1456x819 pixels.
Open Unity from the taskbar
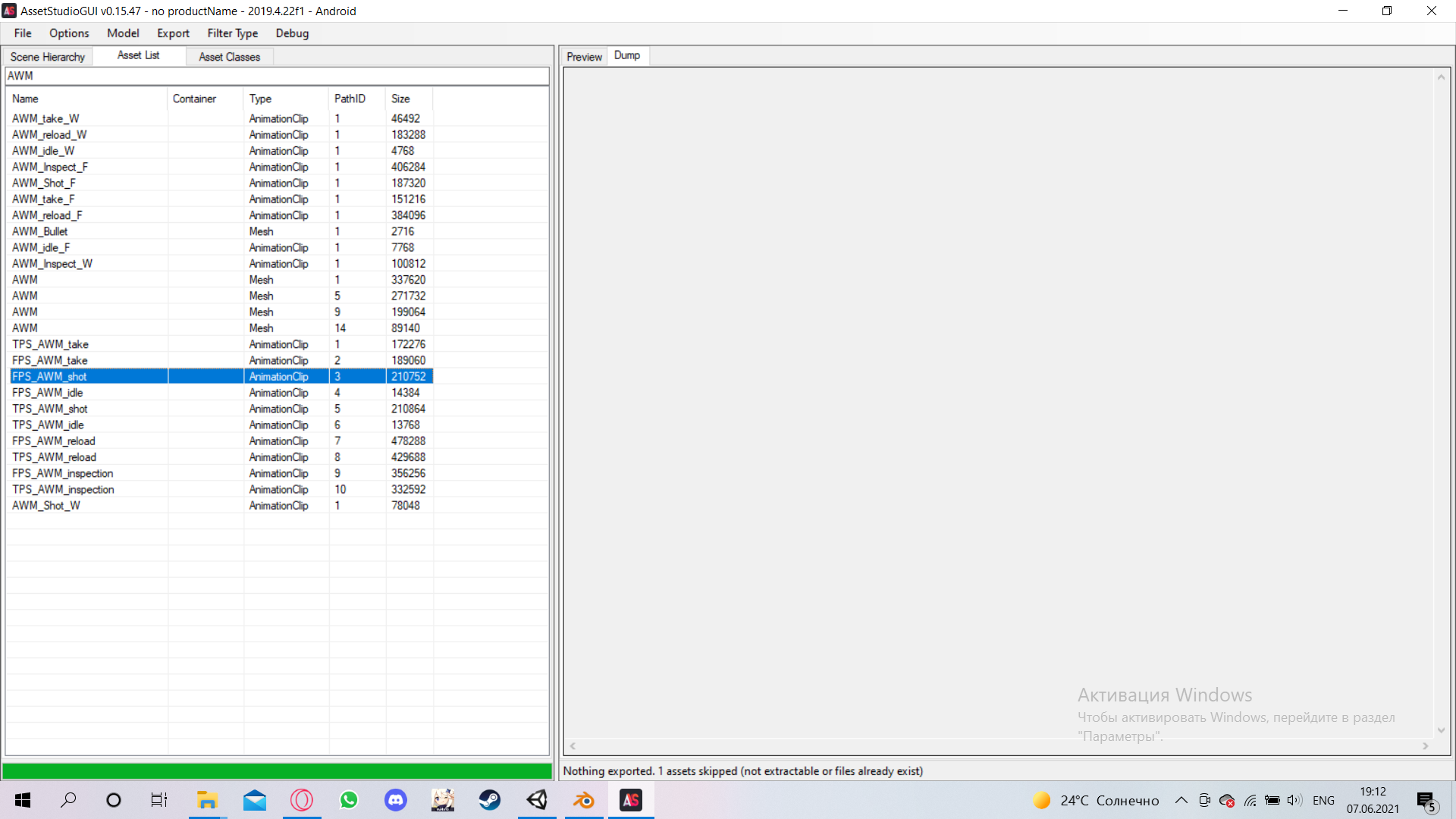[x=538, y=800]
